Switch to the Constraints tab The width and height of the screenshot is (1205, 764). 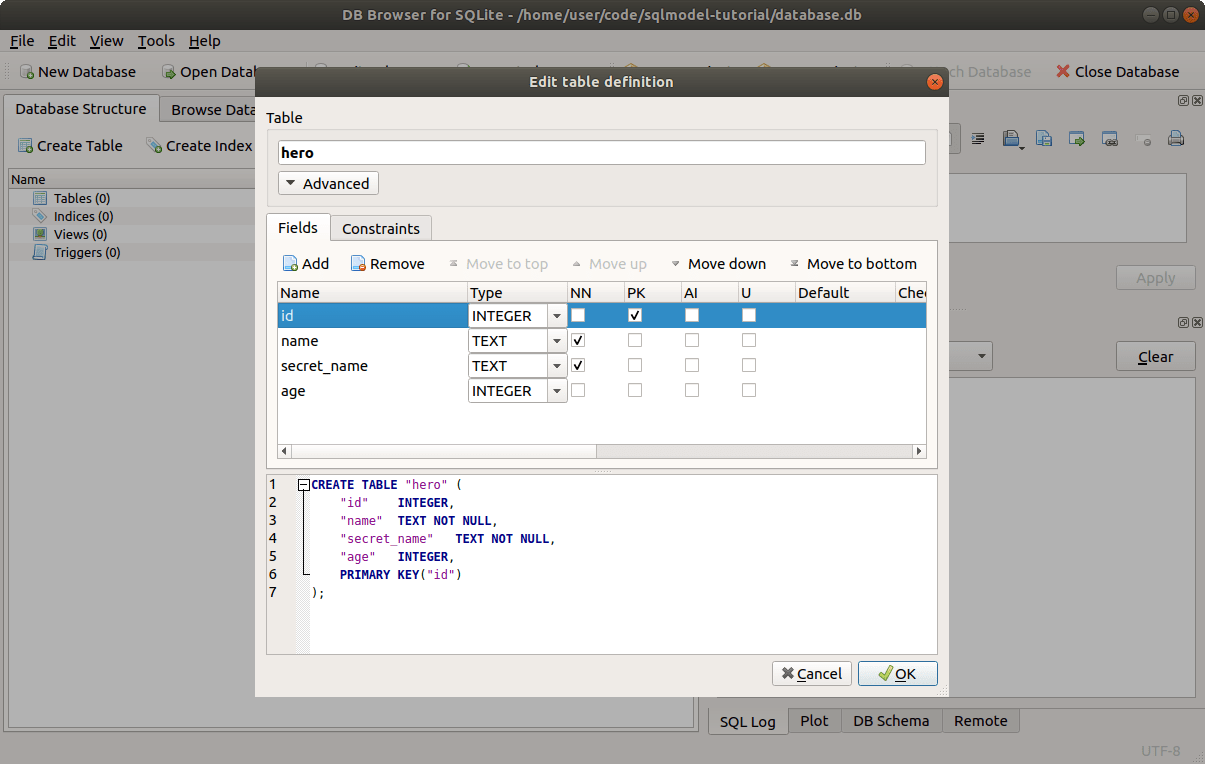pyautogui.click(x=381, y=228)
